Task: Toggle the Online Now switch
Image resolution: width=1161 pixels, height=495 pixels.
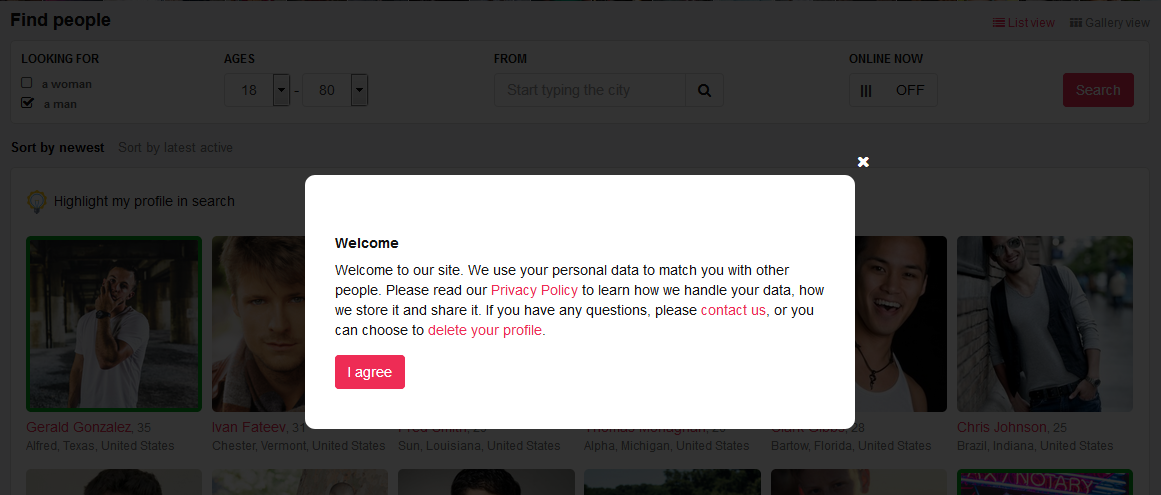Action: coord(893,90)
